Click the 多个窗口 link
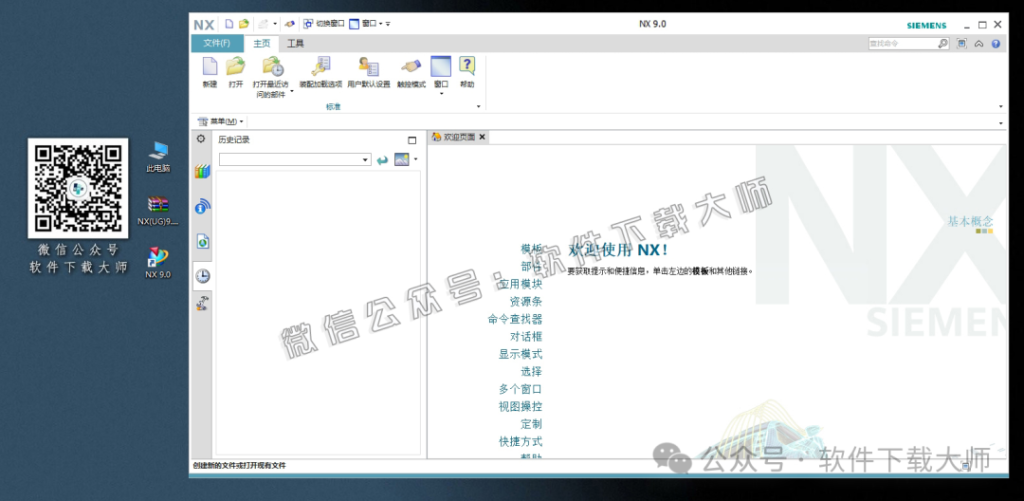1024x501 pixels. pos(520,389)
